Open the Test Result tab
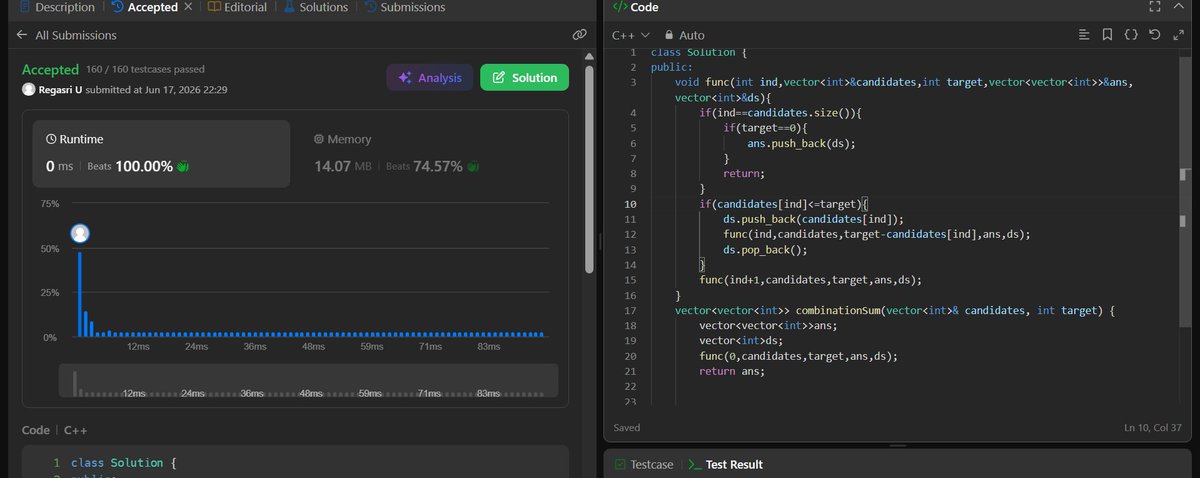 pyautogui.click(x=725, y=465)
